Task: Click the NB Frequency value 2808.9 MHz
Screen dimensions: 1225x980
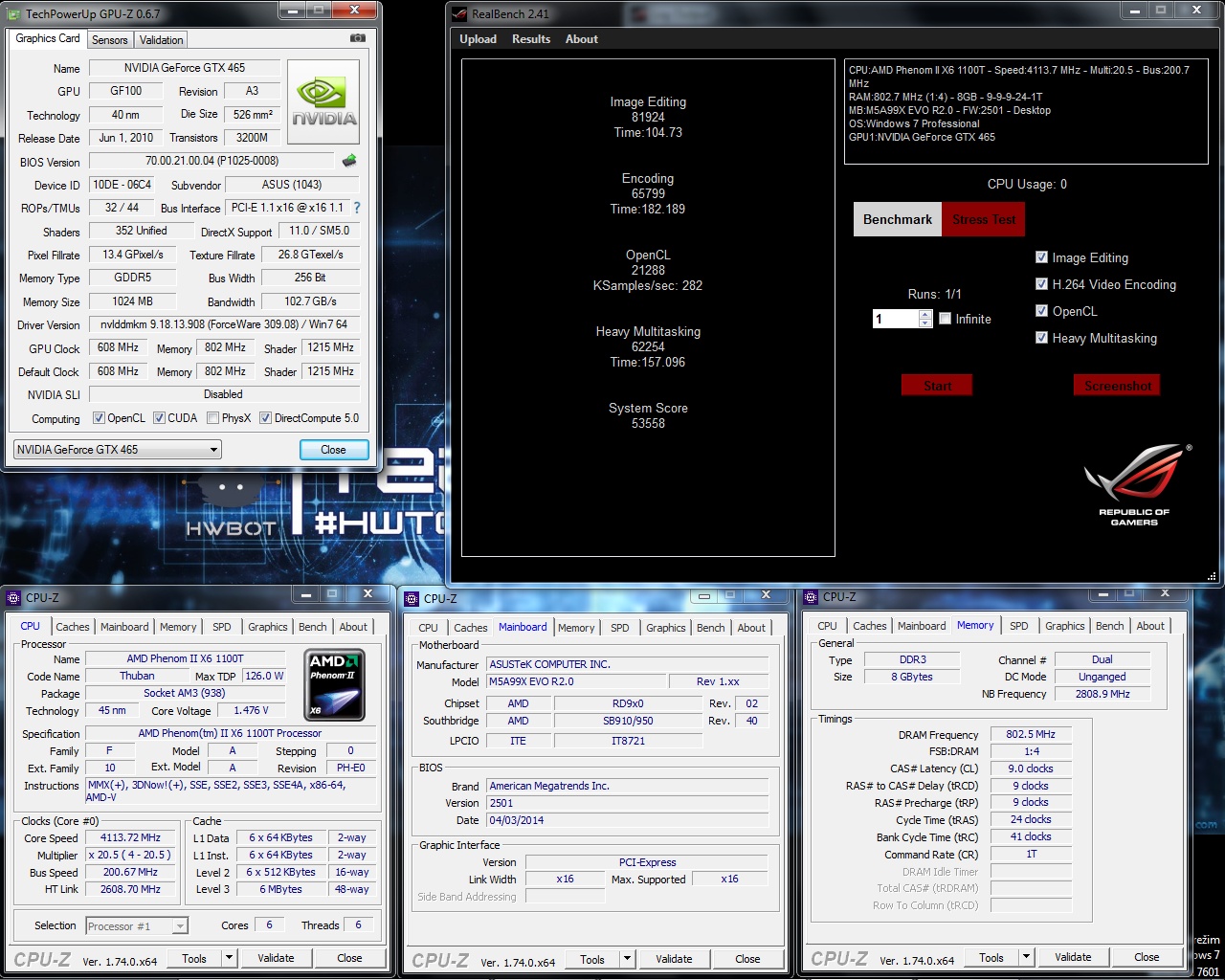Action: (1102, 694)
